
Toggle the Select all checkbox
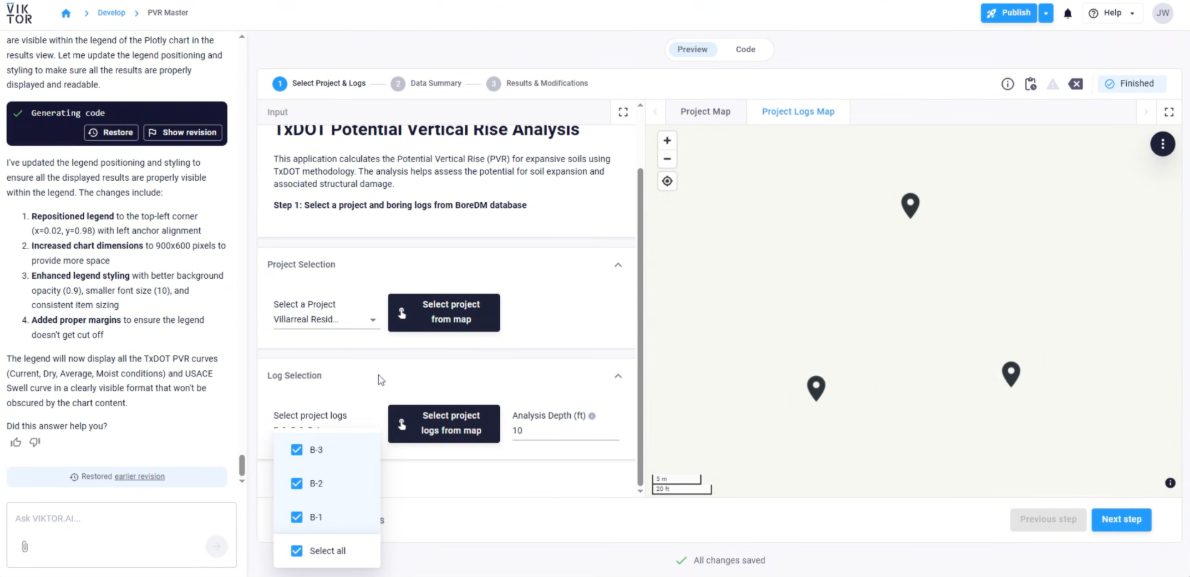coord(297,551)
